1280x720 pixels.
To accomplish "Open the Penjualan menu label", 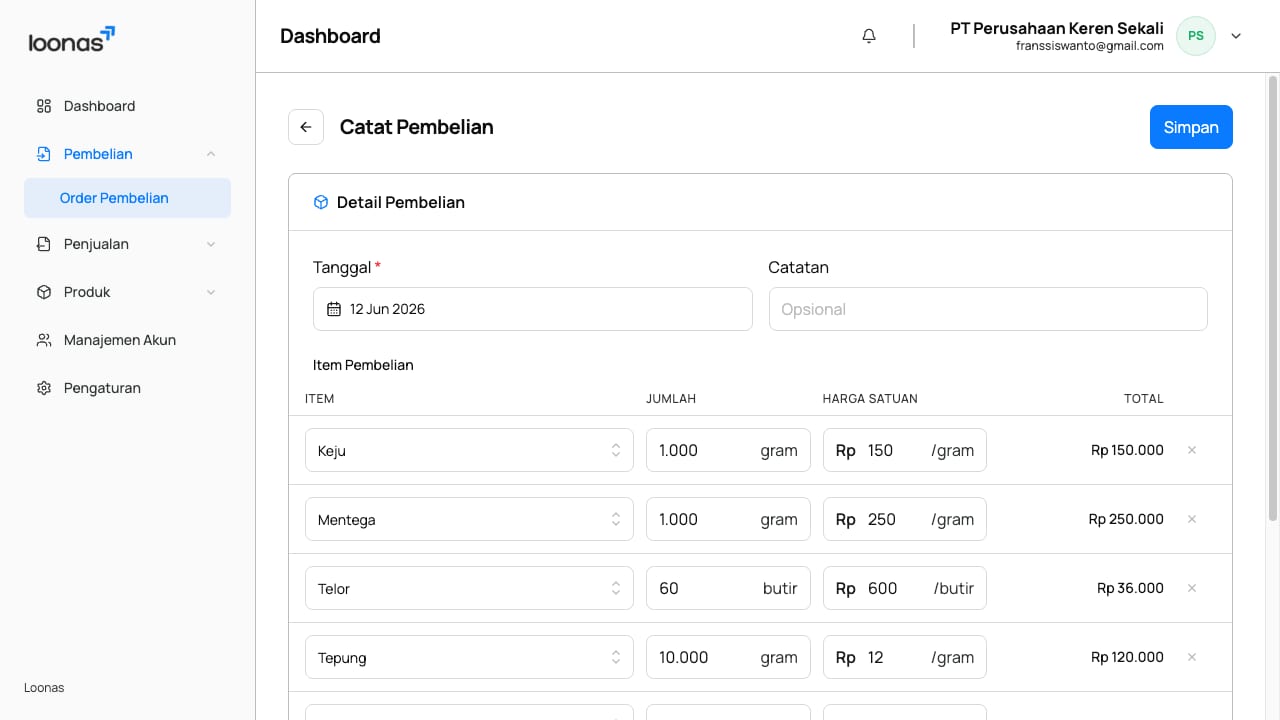I will pyautogui.click(x=96, y=244).
